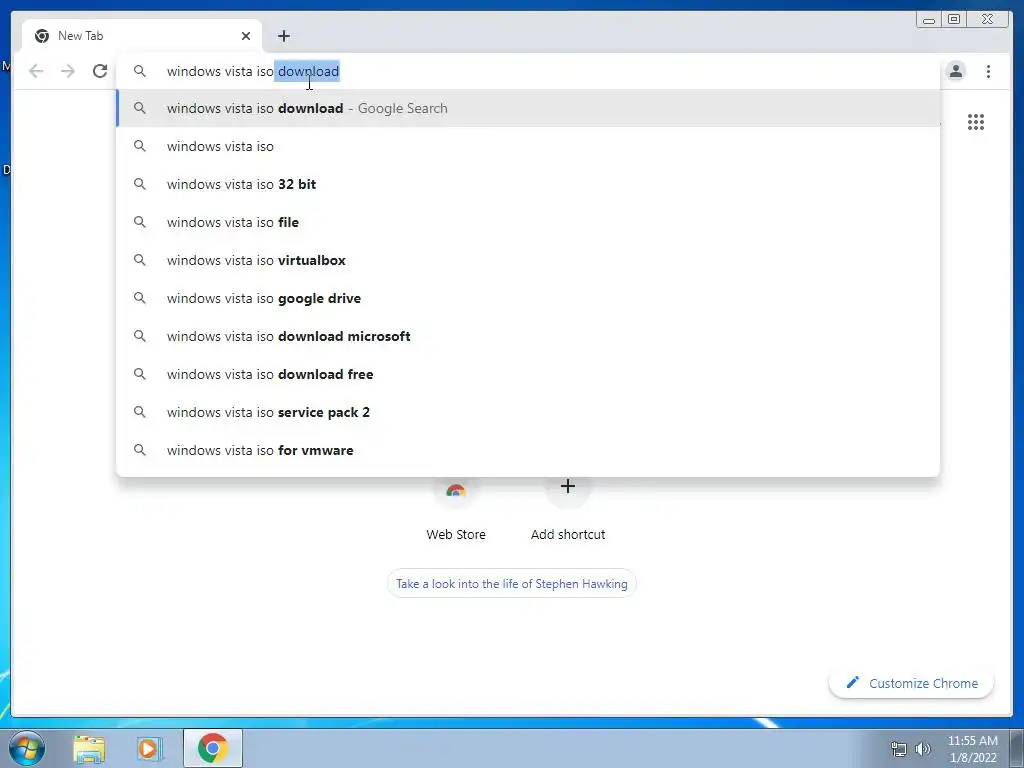The image size is (1024, 768).
Task: Click the Chrome taskbar icon
Action: coord(213,748)
